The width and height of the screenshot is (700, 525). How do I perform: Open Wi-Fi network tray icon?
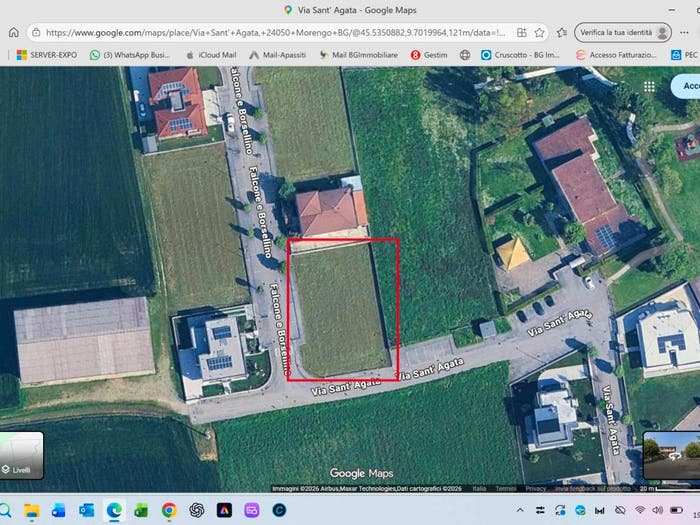pyautogui.click(x=640, y=510)
